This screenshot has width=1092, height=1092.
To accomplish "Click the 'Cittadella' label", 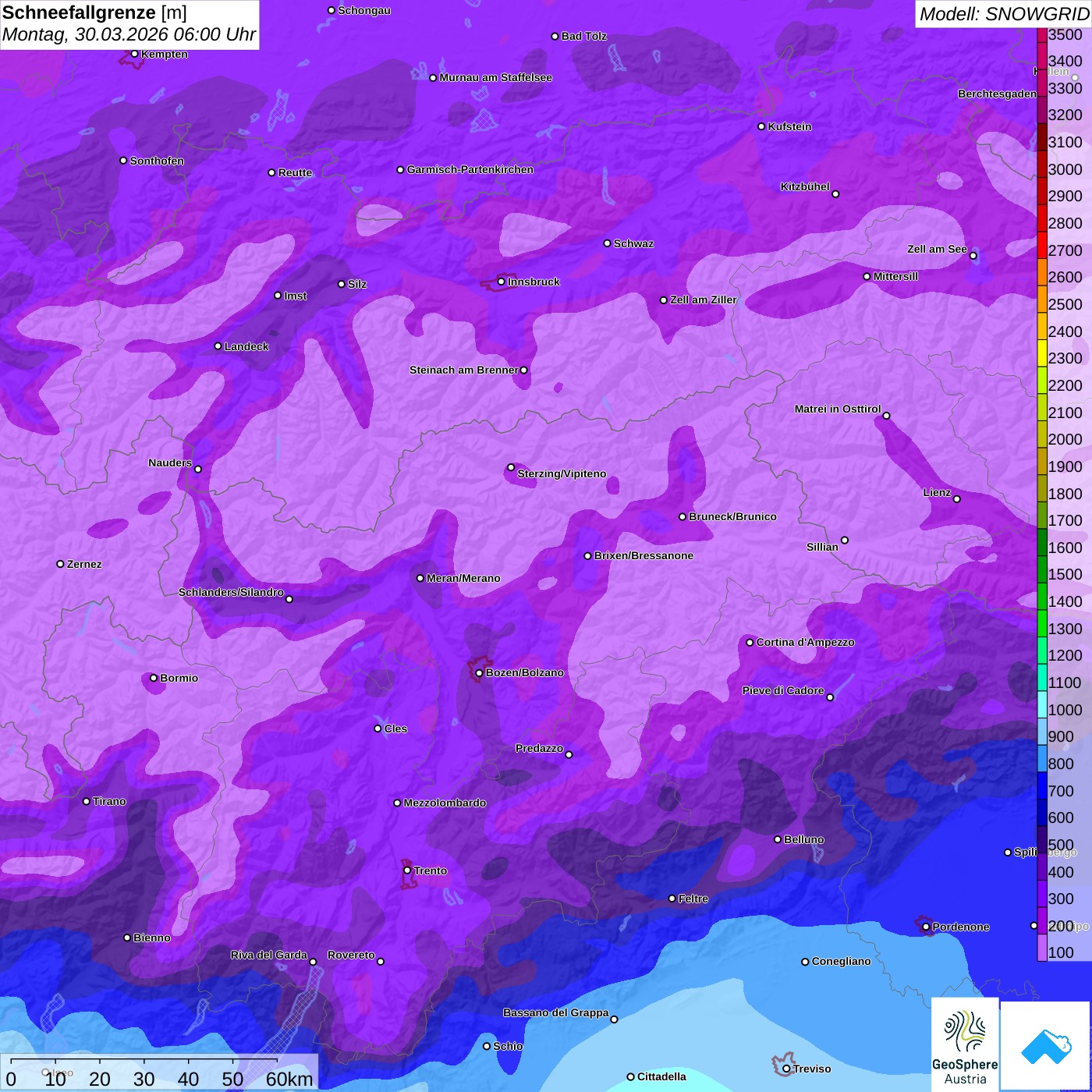I will pyautogui.click(x=661, y=1076).
